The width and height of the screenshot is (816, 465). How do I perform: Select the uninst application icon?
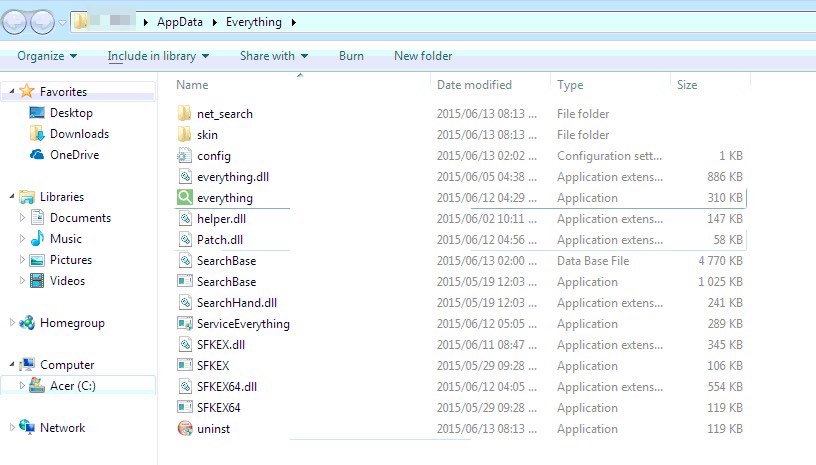tap(184, 429)
